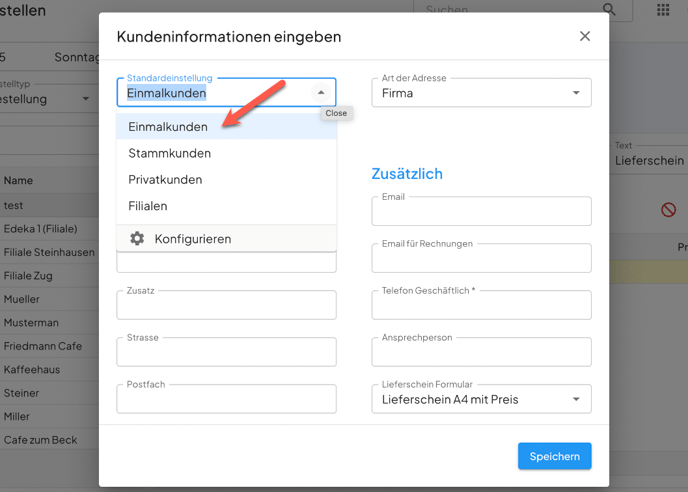The height and width of the screenshot is (492, 688).
Task: Click the red prohibited icon
Action: coord(668,210)
